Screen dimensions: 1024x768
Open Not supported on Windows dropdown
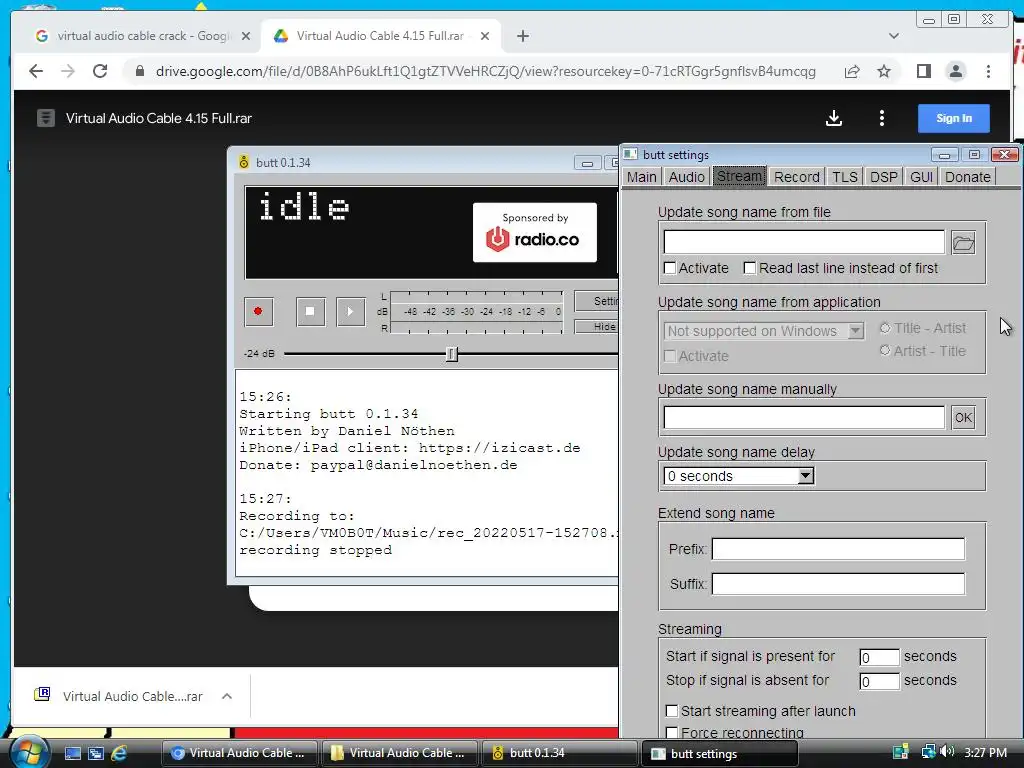pos(764,331)
